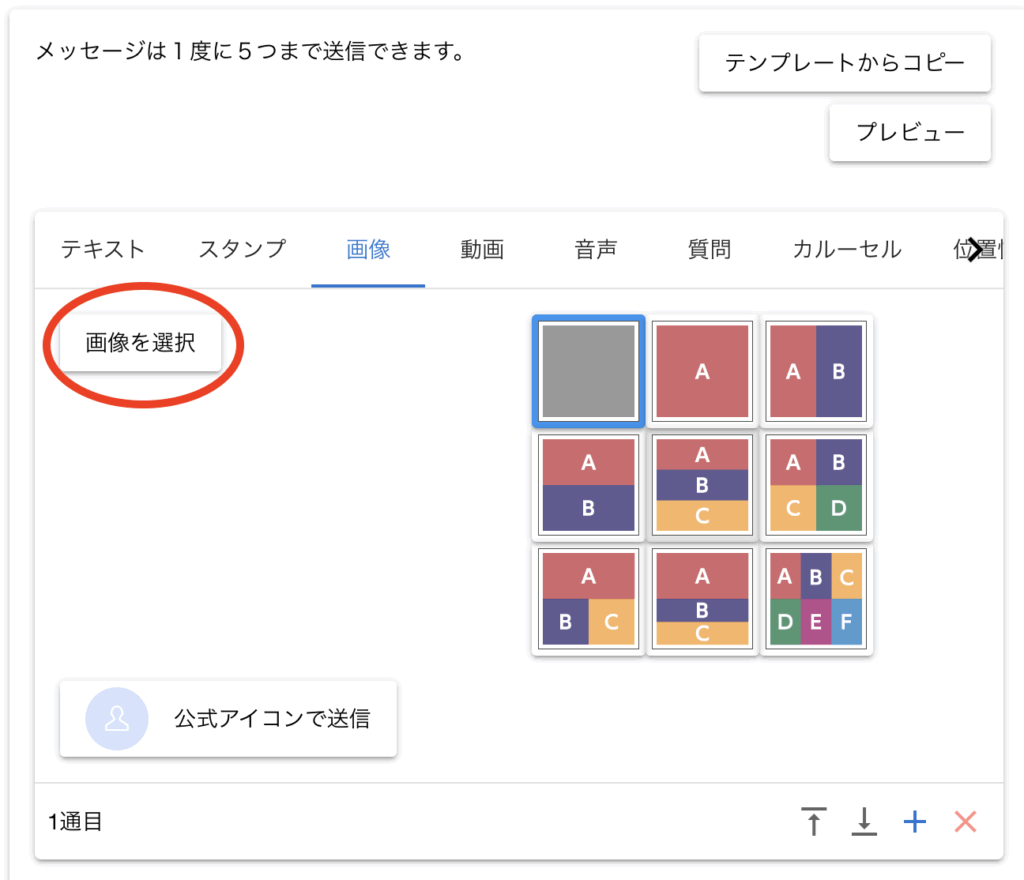Choose the A|B side-by-side layout
This screenshot has height=880, width=1024.
pyautogui.click(x=816, y=371)
